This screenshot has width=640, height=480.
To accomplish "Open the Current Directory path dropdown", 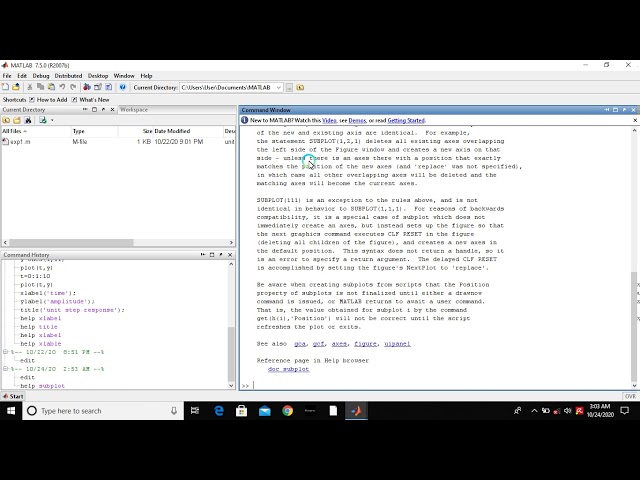I will coord(278,87).
